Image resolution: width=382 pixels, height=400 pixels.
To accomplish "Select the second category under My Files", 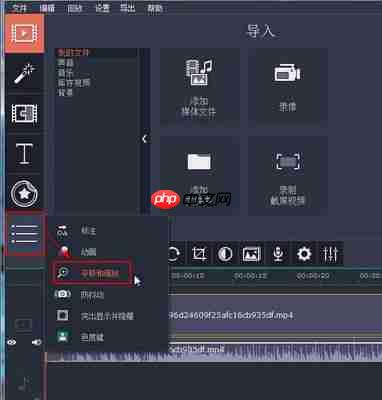I will 66,63.
